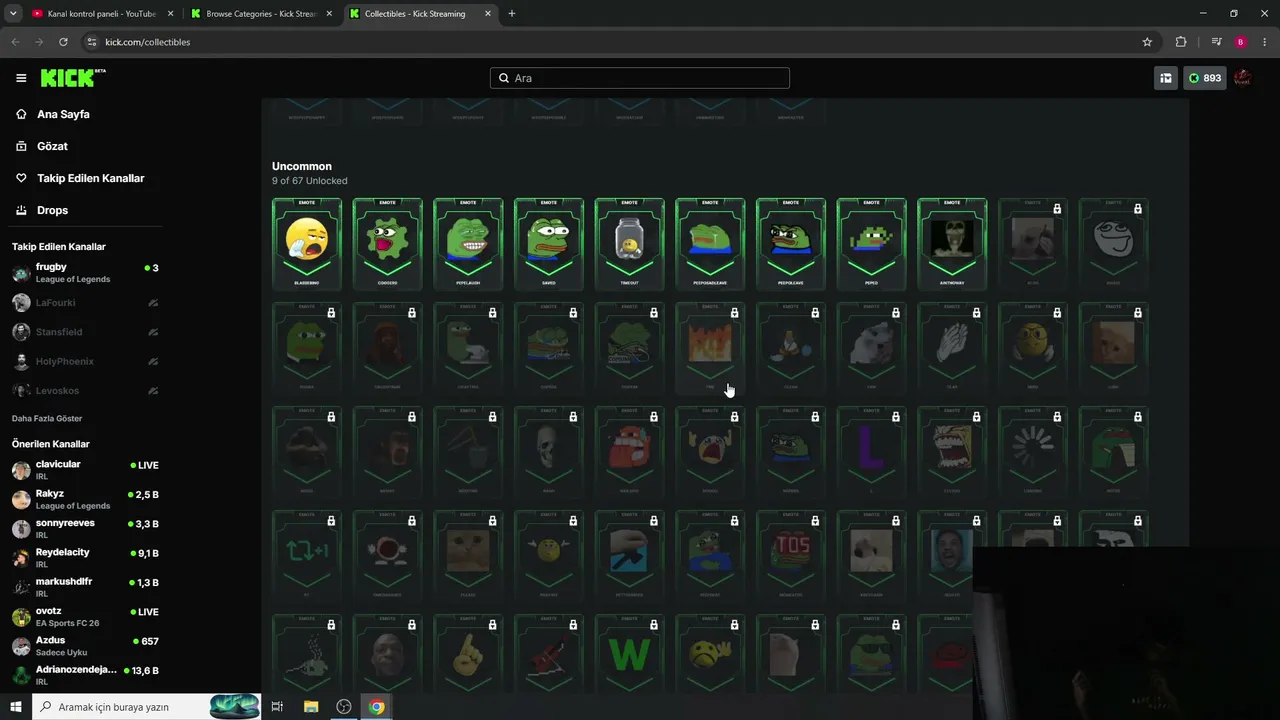Open Chrome media controls icon
1280x720 pixels.
pos(1216,42)
